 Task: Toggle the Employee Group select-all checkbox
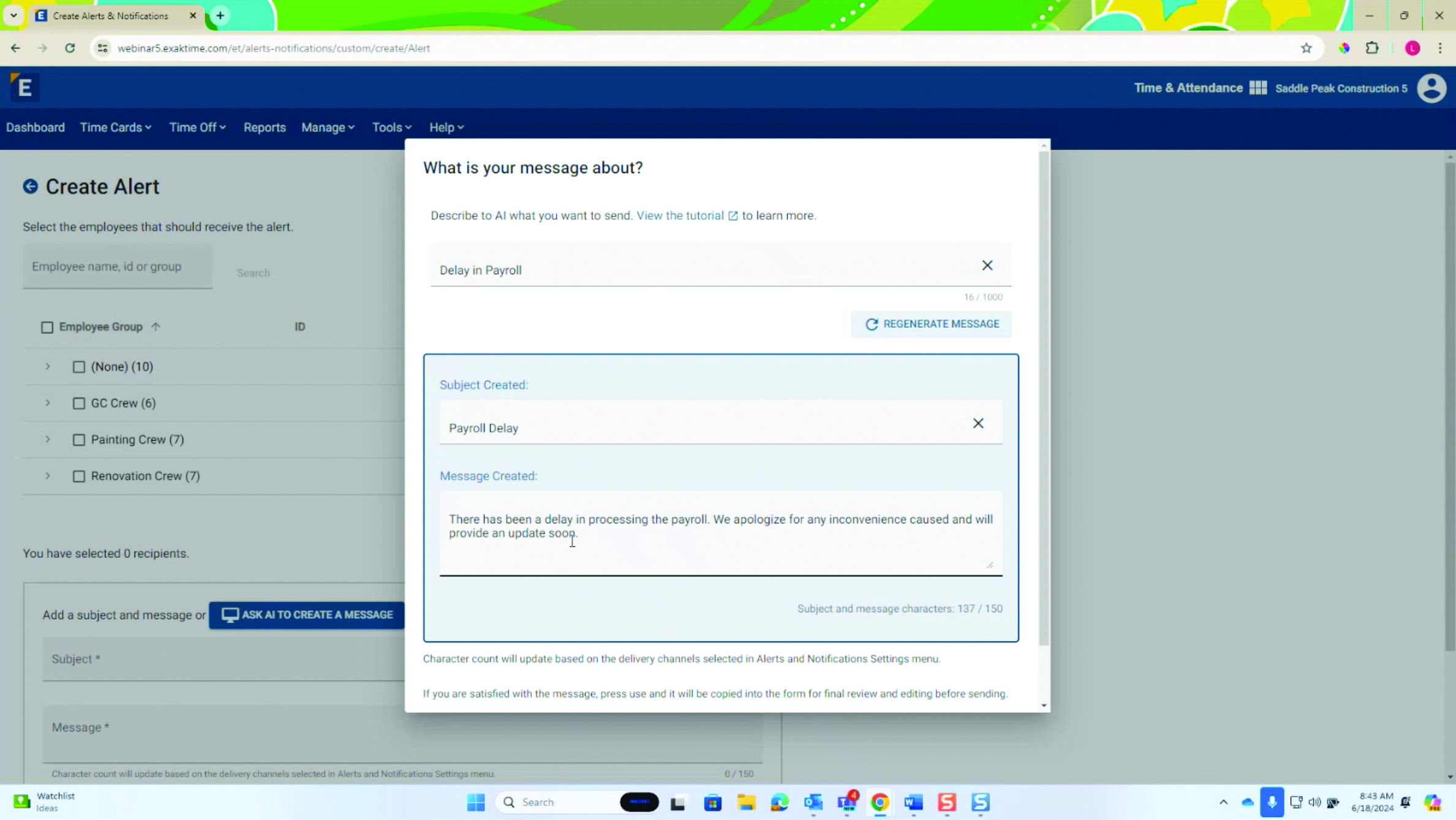click(47, 327)
